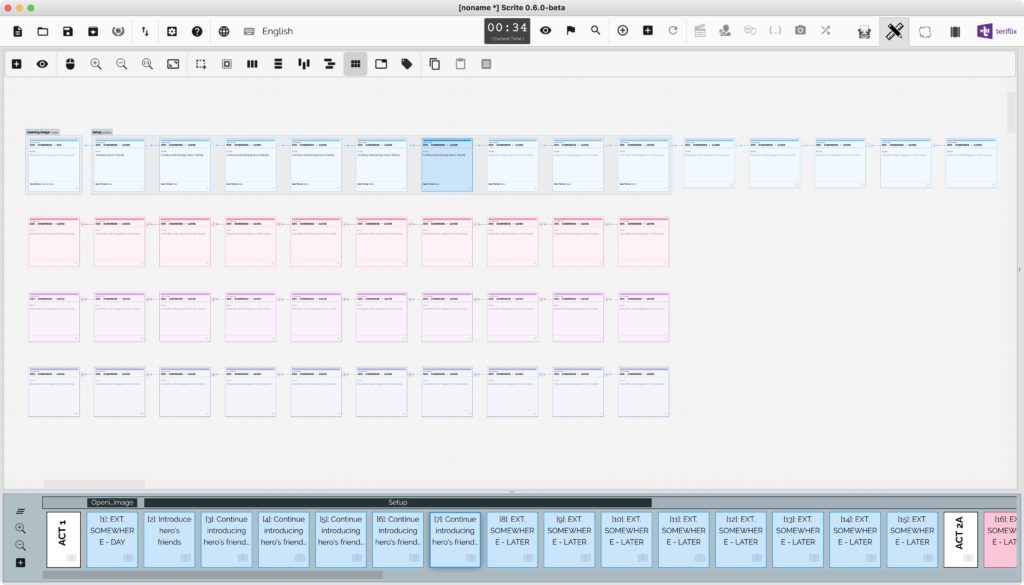1024x585 pixels.
Task: Expand the timeline options hamburger menu
Action: click(20, 511)
